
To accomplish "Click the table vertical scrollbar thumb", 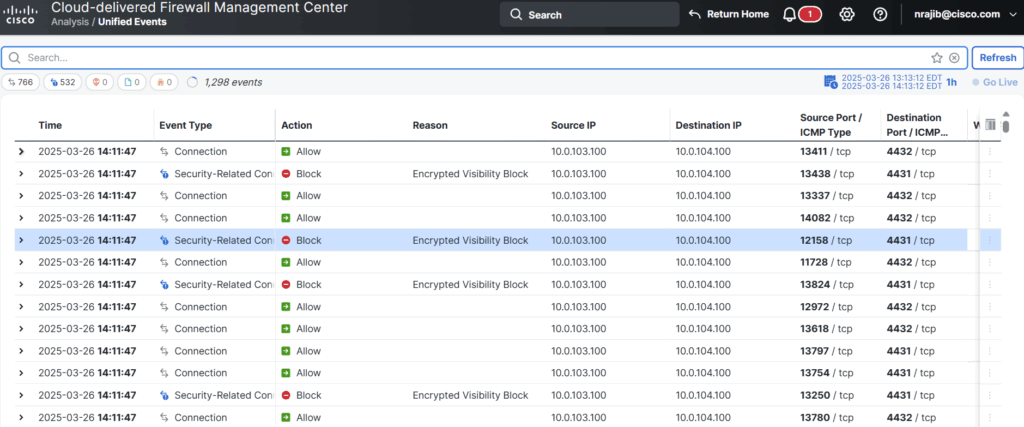I will pos(1006,126).
